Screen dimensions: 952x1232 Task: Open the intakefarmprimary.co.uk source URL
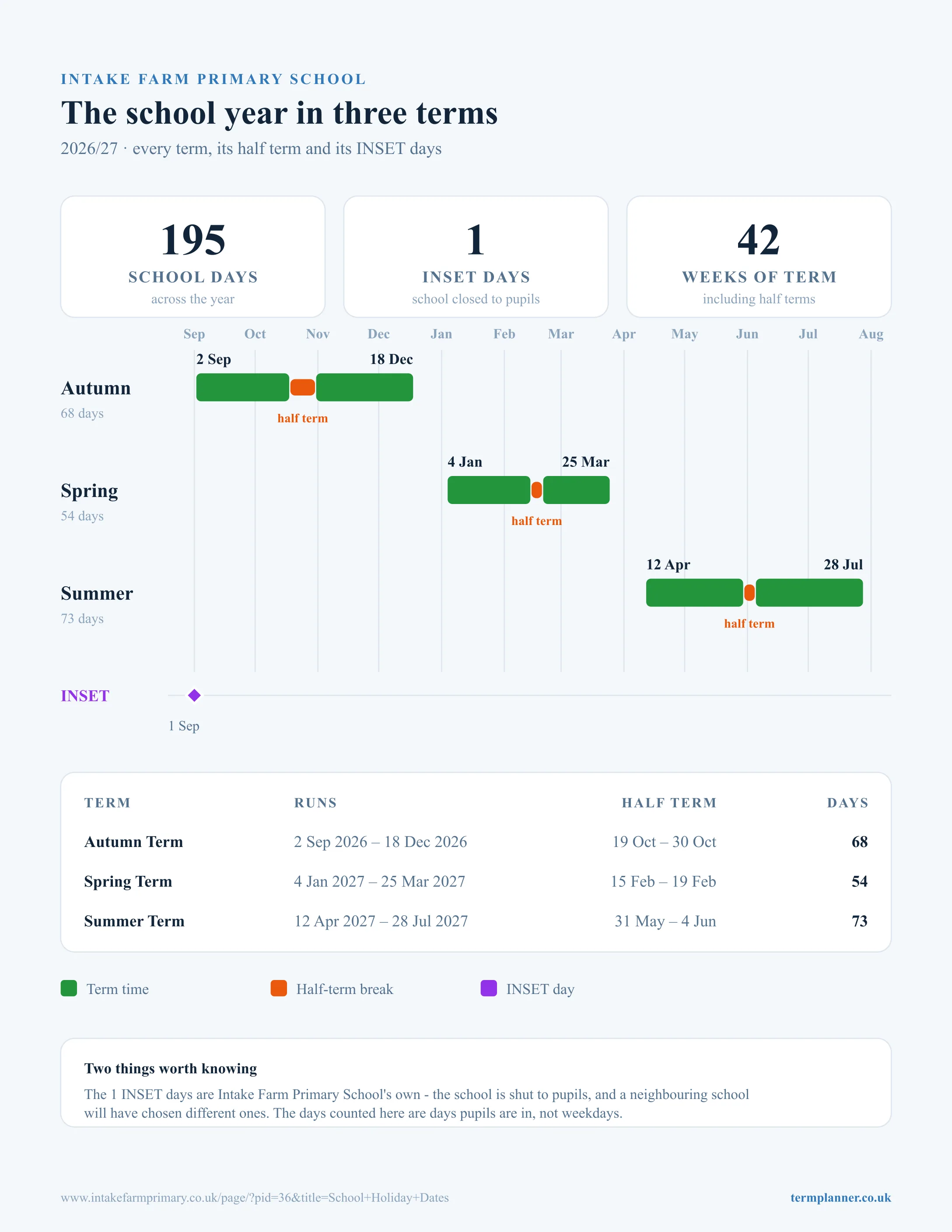(x=255, y=1197)
